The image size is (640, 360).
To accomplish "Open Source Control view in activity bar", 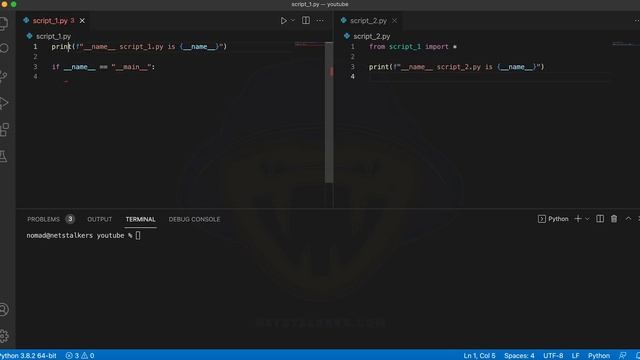I will pos(4,76).
